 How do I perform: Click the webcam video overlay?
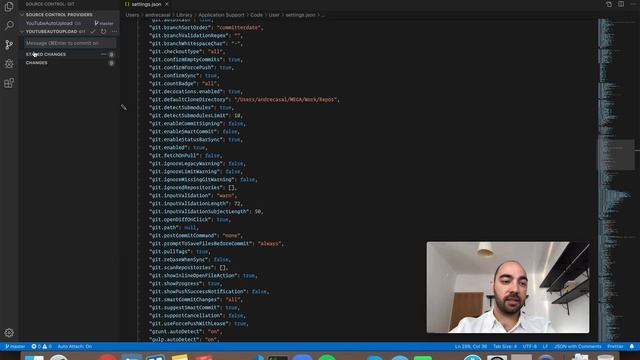pyautogui.click(x=508, y=287)
